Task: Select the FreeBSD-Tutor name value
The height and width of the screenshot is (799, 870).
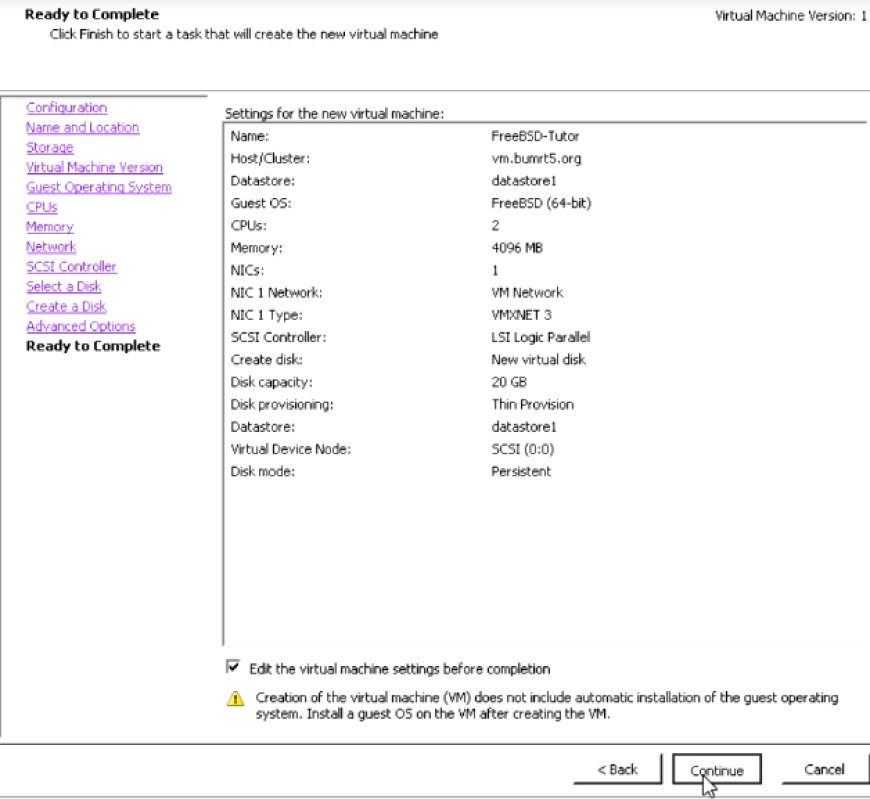Action: 535,136
